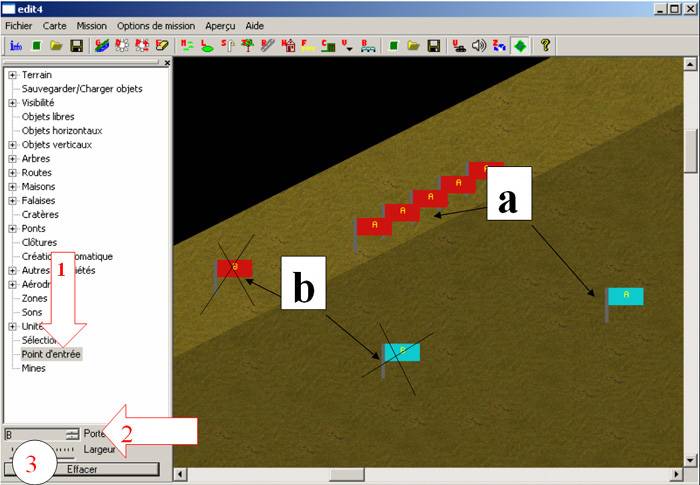Click the Porte spinner arrows
Image resolution: width=700 pixels, height=485 pixels.
pos(72,434)
